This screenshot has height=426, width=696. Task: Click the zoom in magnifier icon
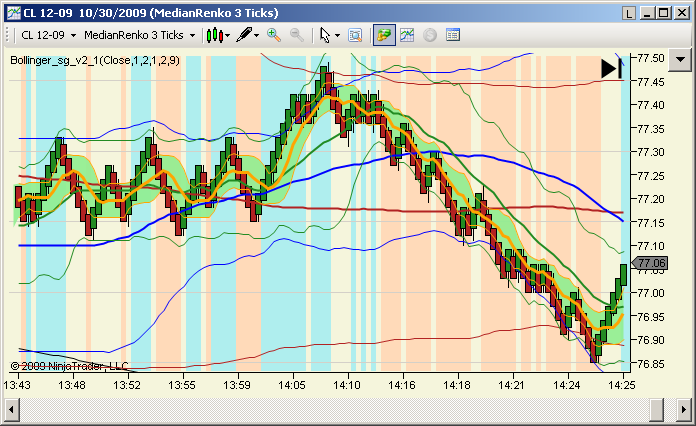[x=274, y=35]
